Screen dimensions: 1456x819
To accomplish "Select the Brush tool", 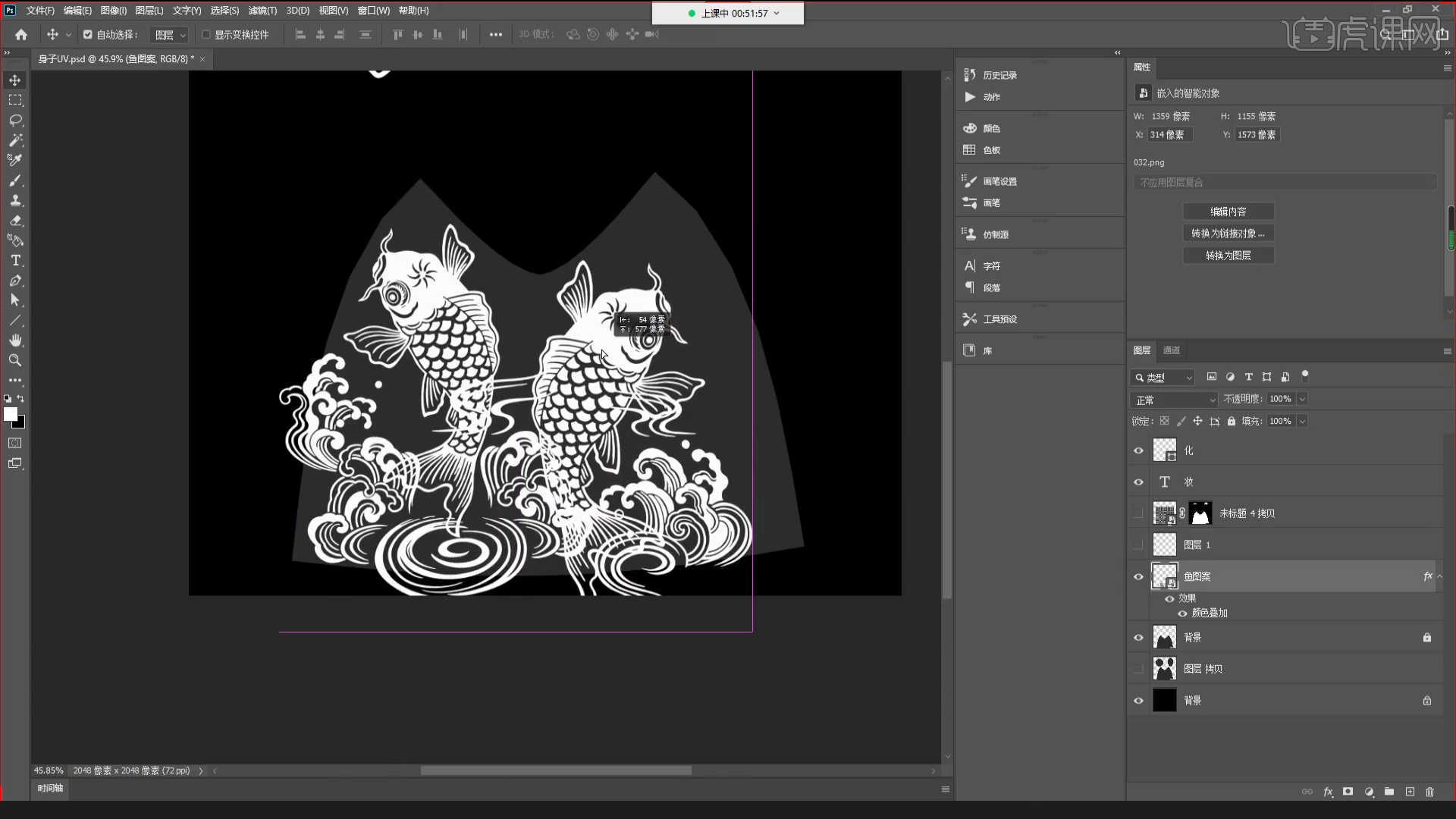I will click(15, 180).
